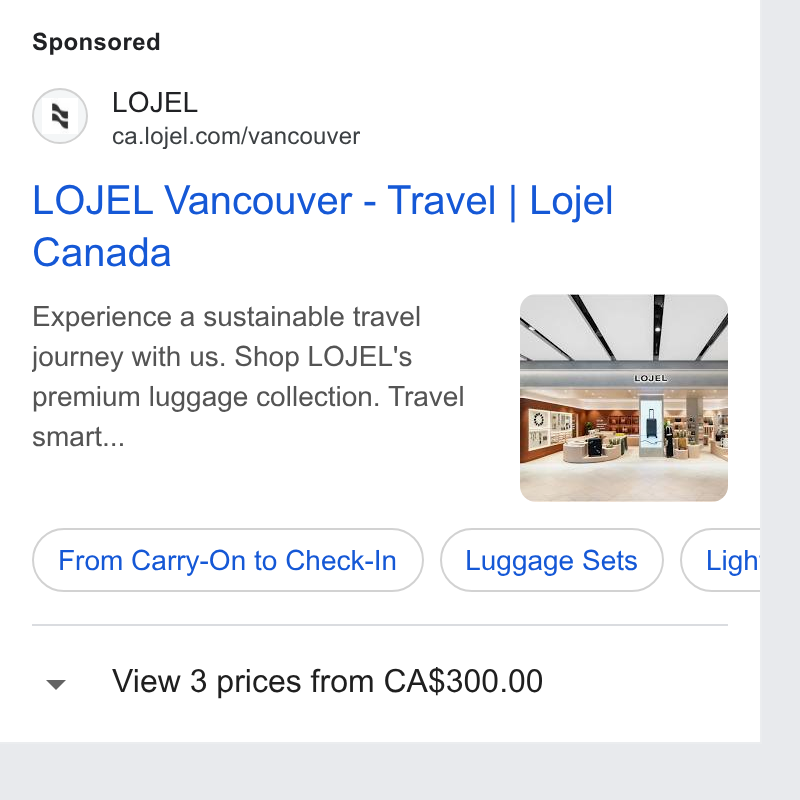Viewport: 800px width, 800px height.
Task: Click the Lojel text after the headline pipe
Action: point(571,201)
